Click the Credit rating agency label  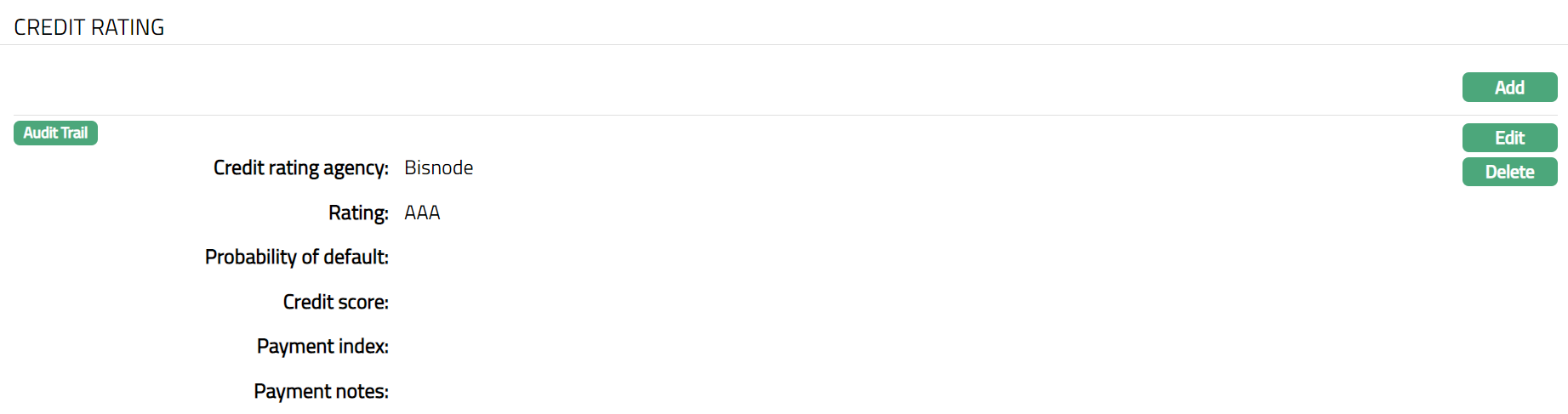(x=300, y=167)
